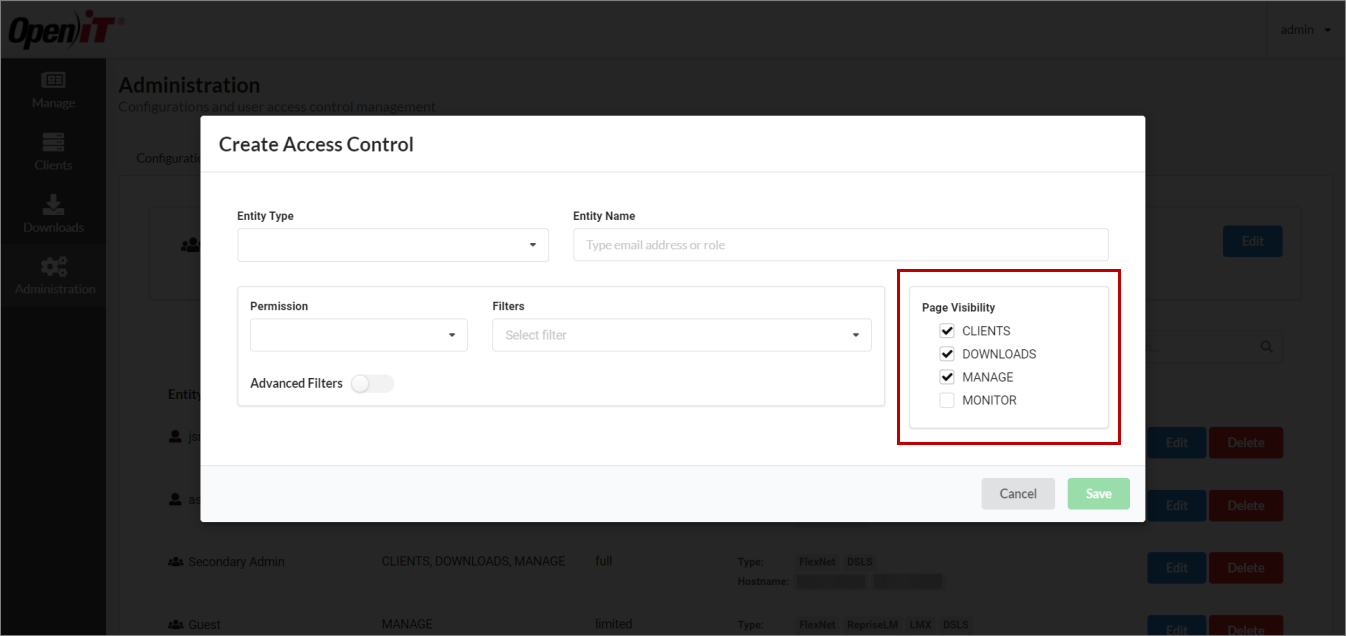Open the Entity Type dropdown
1346x636 pixels.
(392, 244)
